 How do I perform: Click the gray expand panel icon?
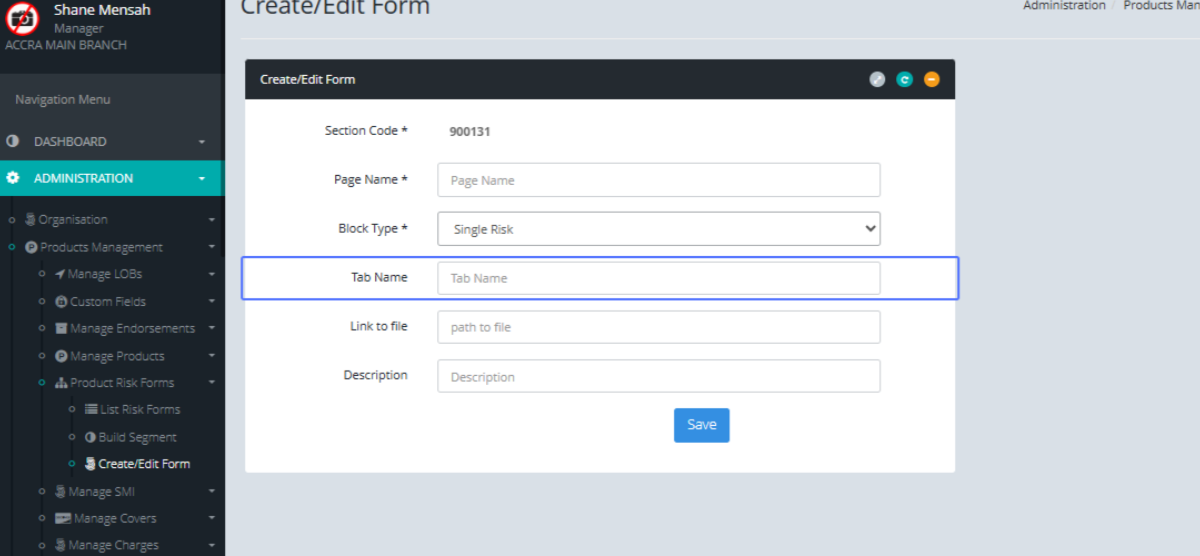877,80
